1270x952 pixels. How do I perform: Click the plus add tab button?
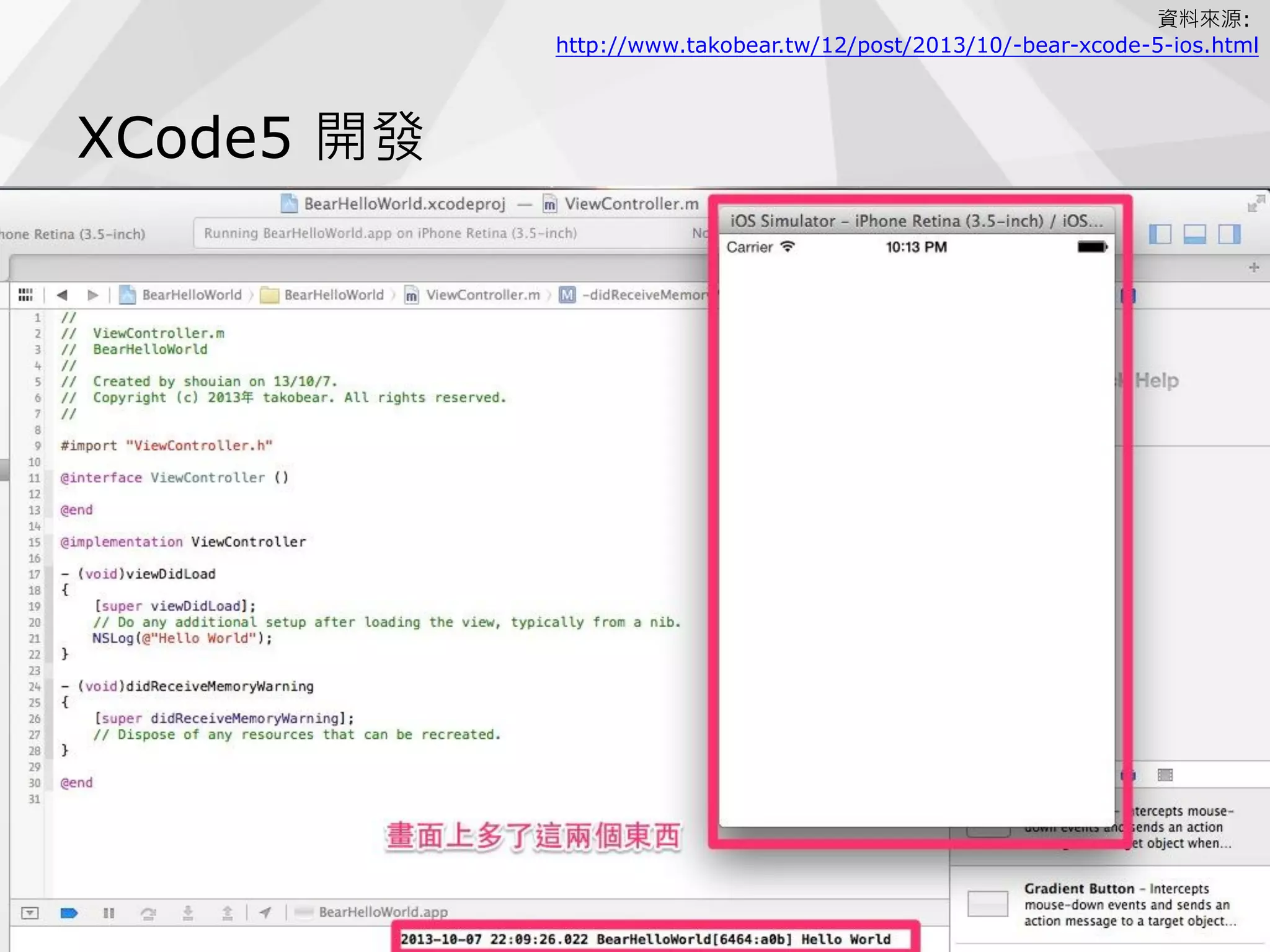pos(1254,267)
